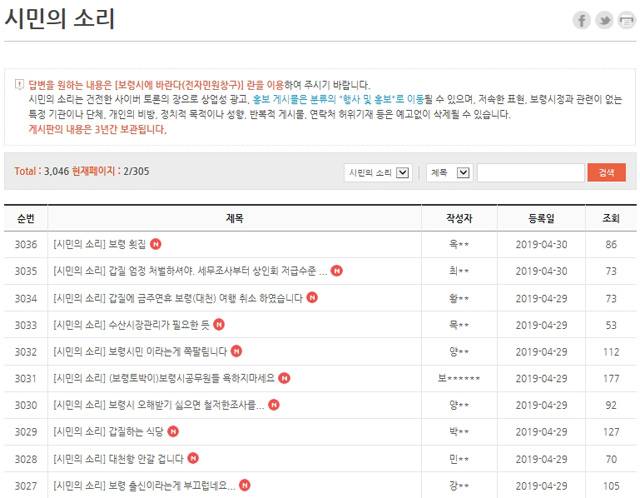Share page on Facebook icon
This screenshot has width=640, height=498.
click(582, 20)
